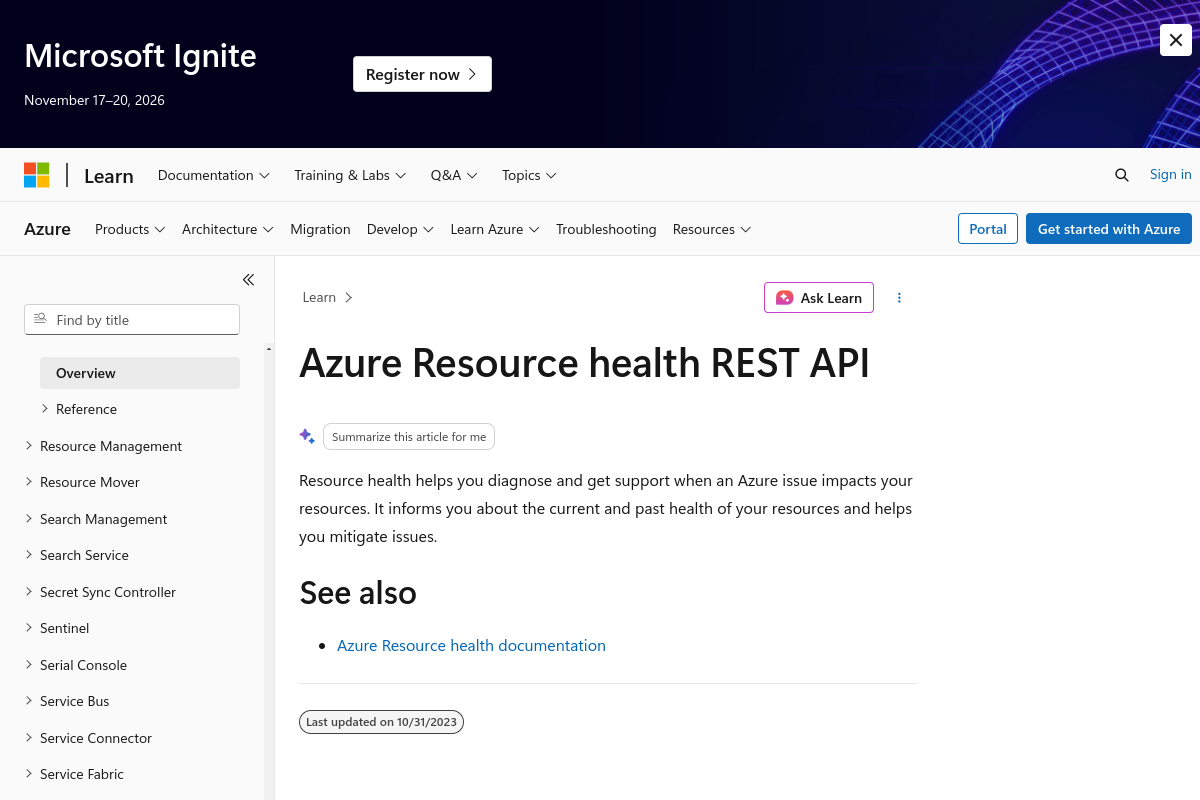
Task: Go to the Azure home link
Action: tap(47, 229)
